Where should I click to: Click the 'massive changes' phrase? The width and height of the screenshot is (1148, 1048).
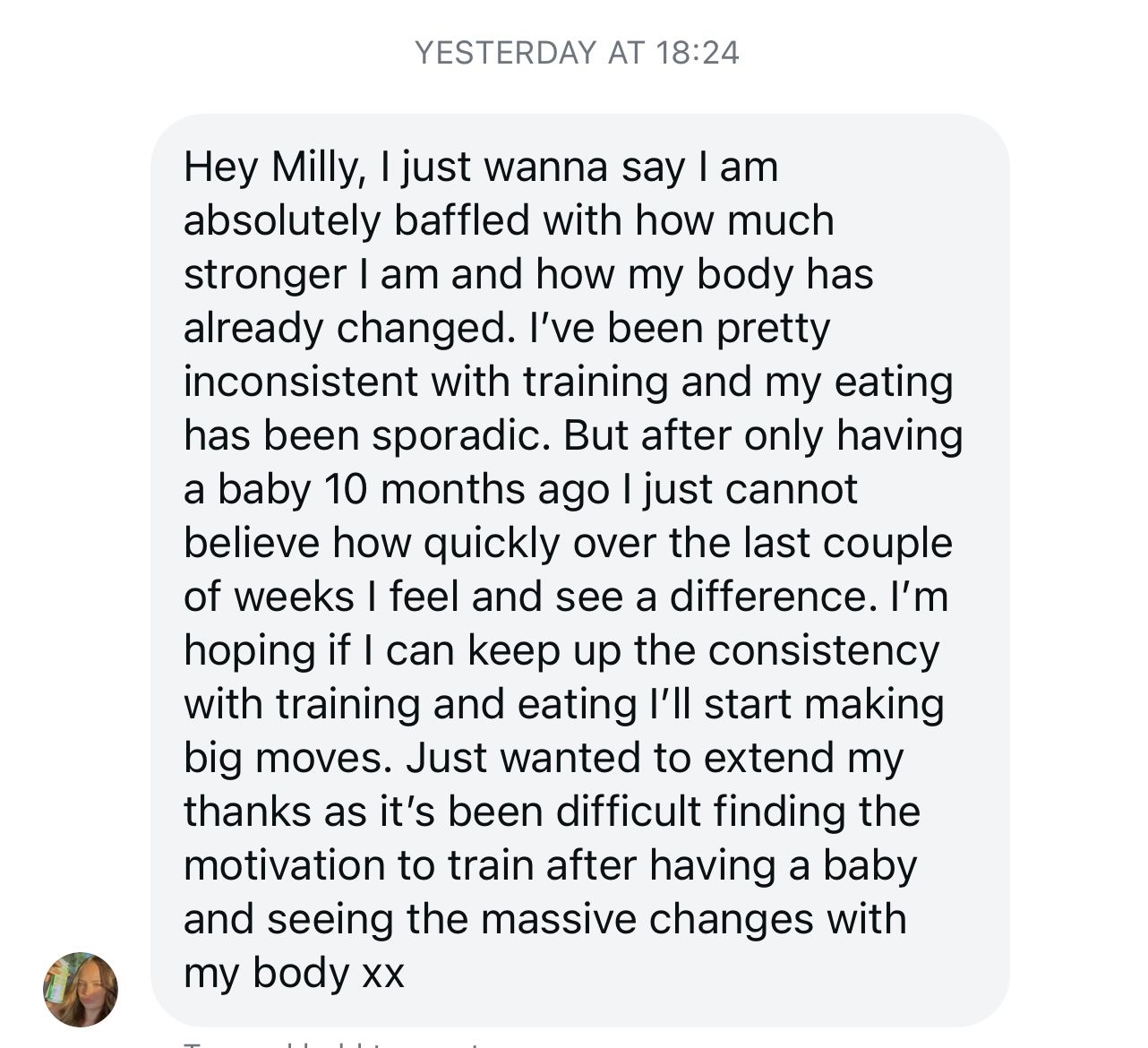(x=648, y=920)
